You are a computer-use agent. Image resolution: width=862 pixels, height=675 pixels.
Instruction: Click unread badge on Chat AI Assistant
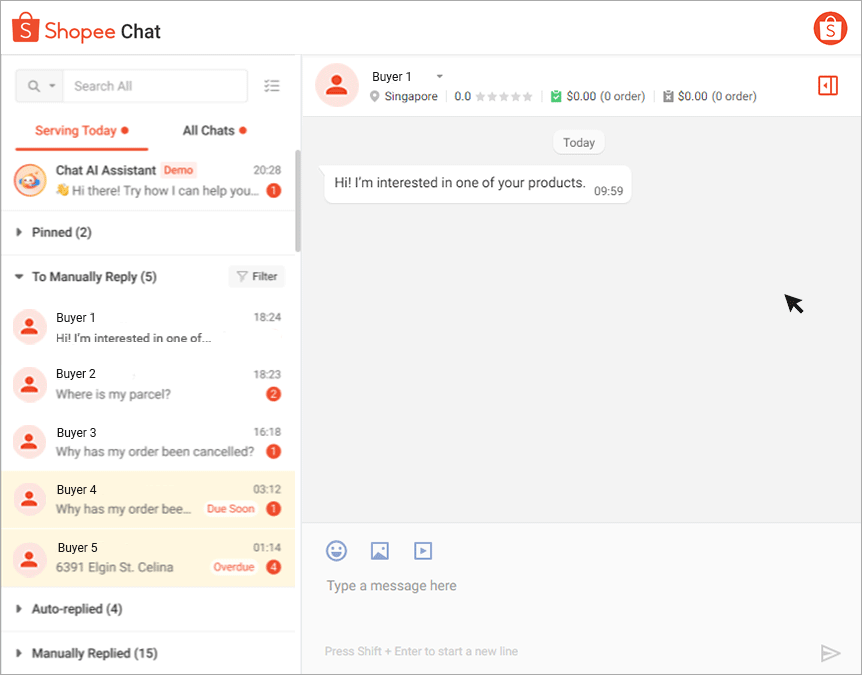coord(273,191)
